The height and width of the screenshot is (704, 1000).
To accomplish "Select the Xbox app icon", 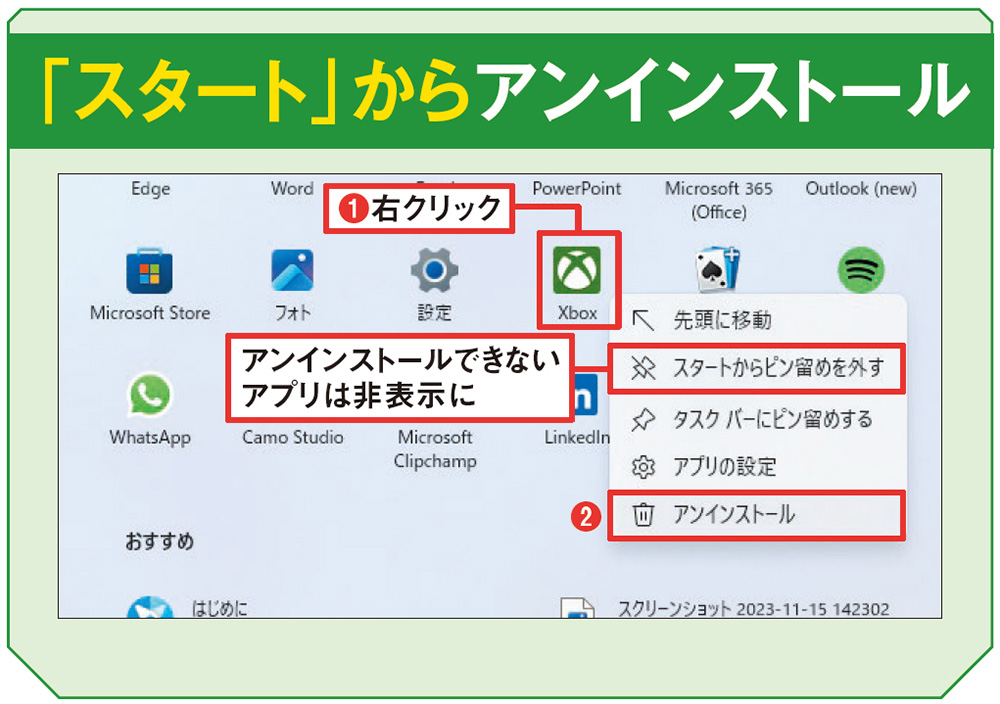I will tap(577, 270).
